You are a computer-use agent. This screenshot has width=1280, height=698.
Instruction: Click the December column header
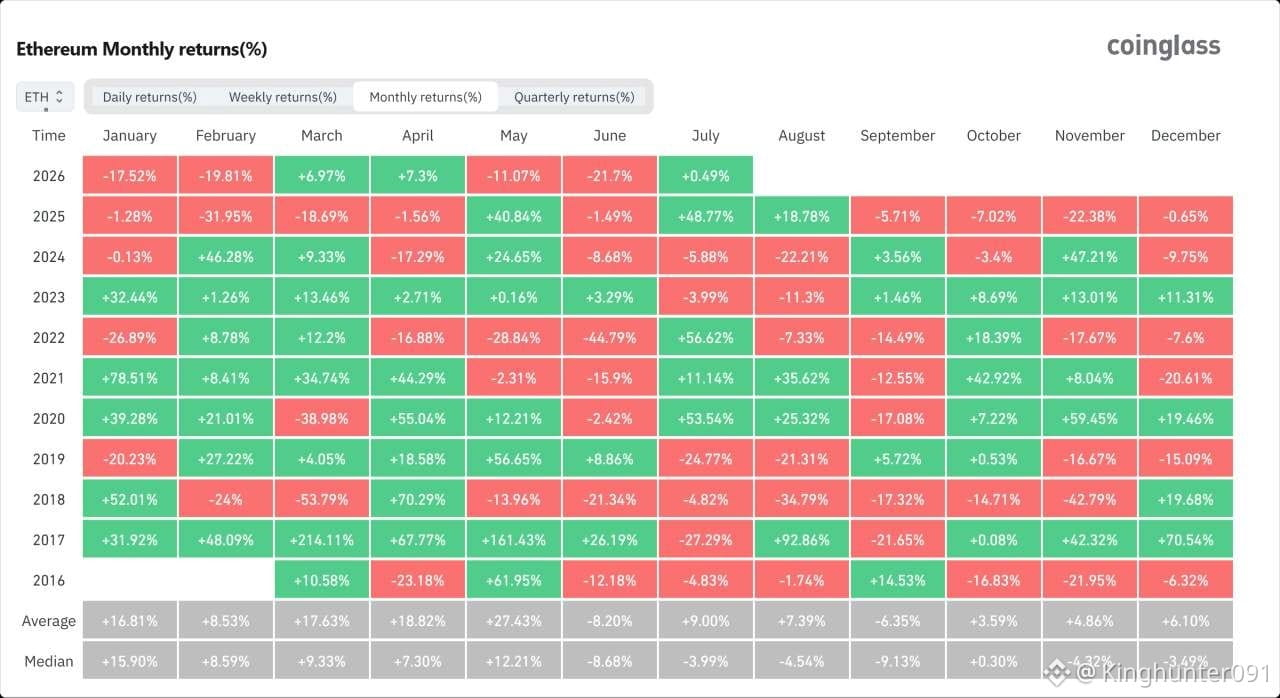point(1186,136)
